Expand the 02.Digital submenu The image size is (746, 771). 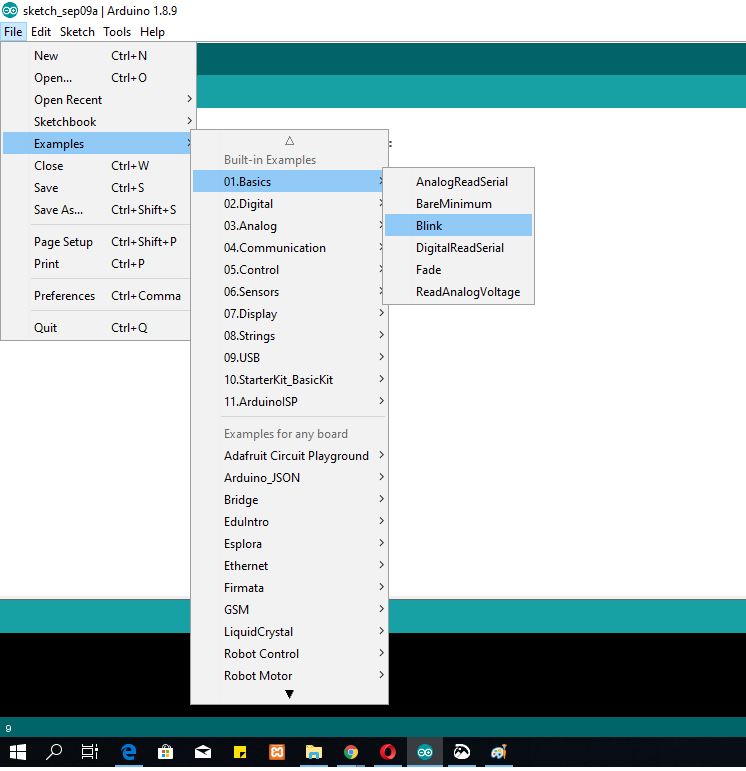point(290,204)
